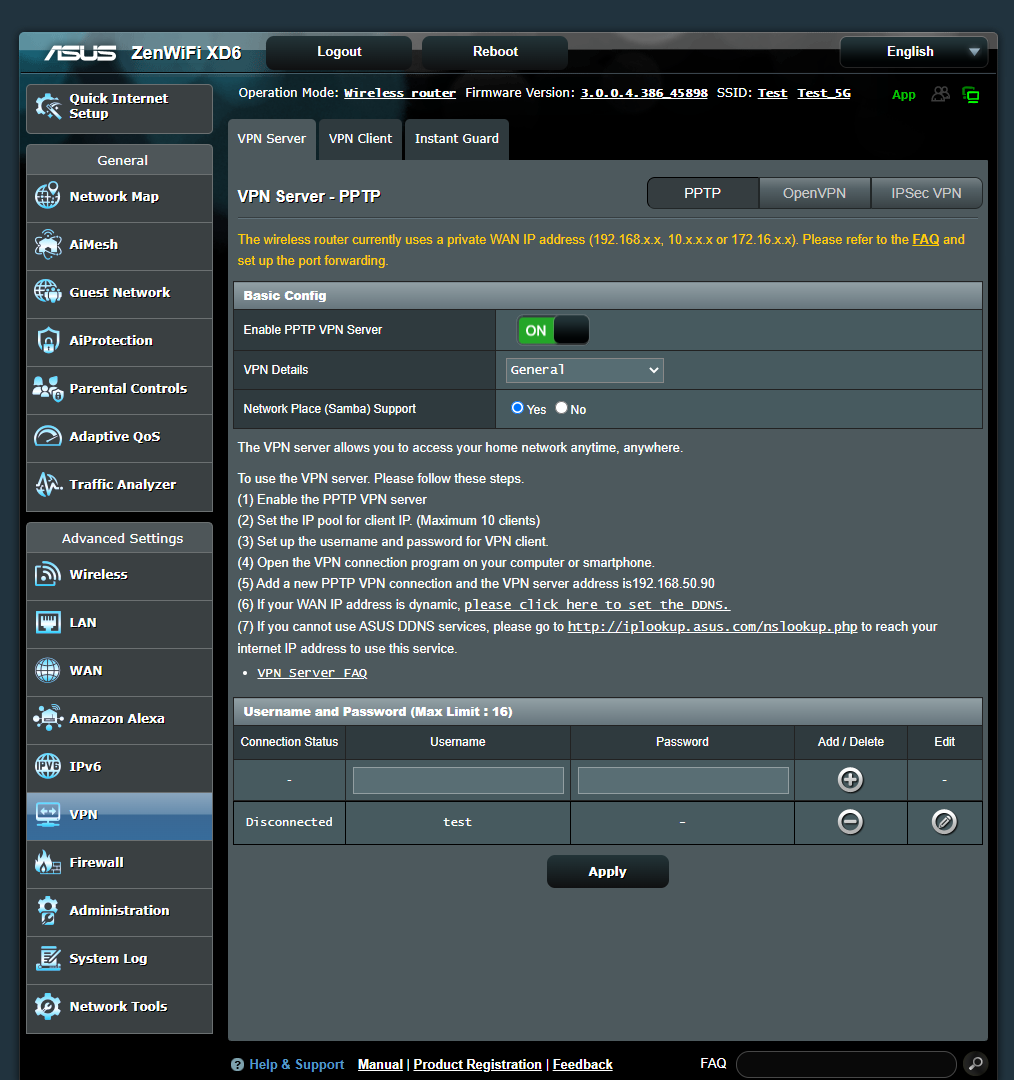Click the System Log icon
1014x1080 pixels.
pyautogui.click(x=48, y=958)
